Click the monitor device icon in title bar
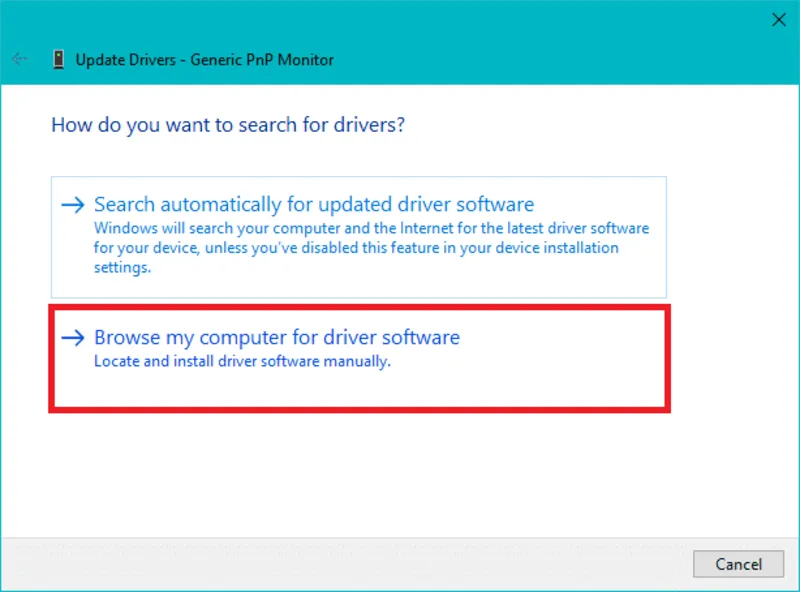800x592 pixels. (59, 59)
